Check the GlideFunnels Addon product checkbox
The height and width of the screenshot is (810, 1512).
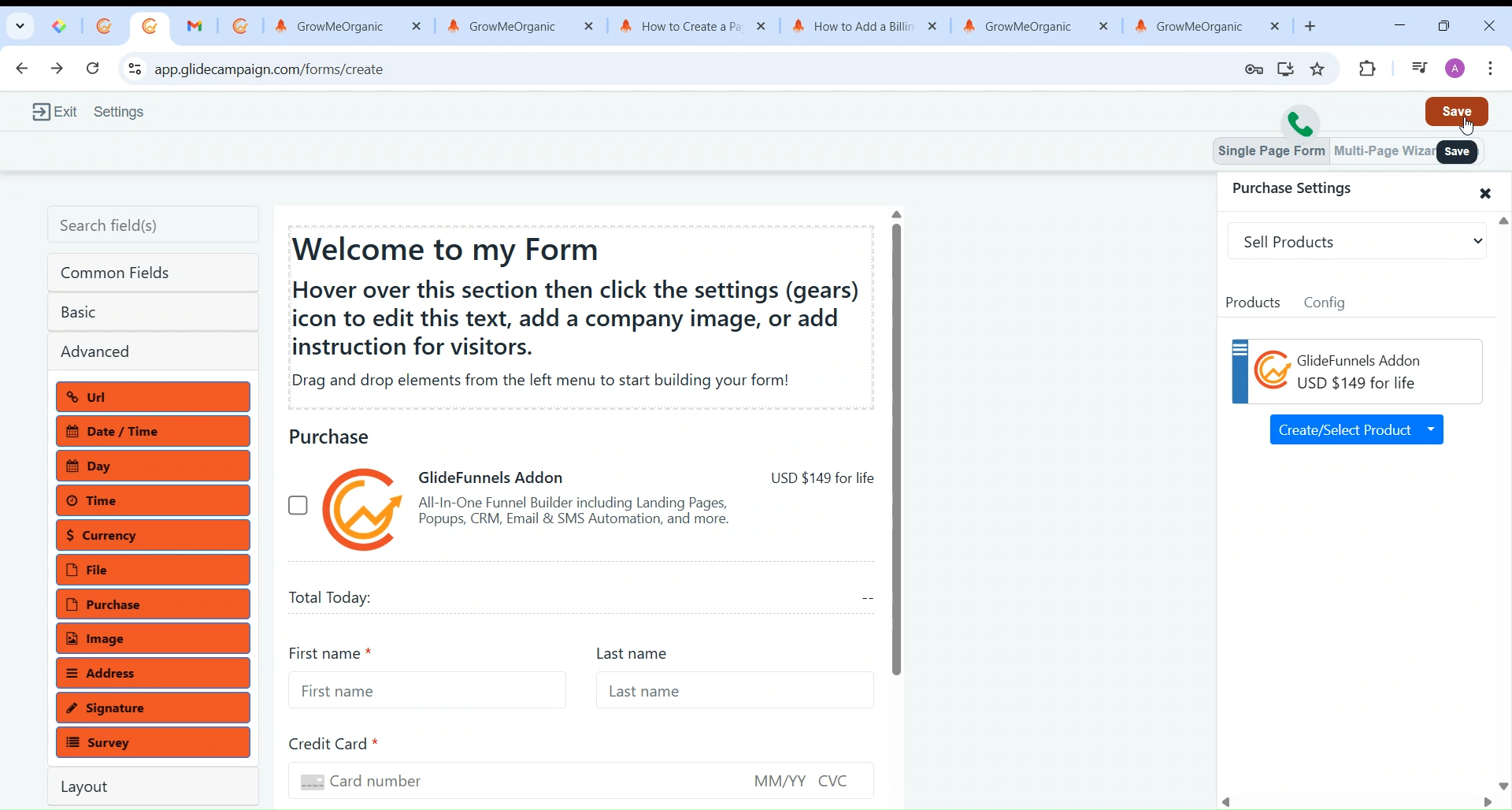tap(298, 506)
